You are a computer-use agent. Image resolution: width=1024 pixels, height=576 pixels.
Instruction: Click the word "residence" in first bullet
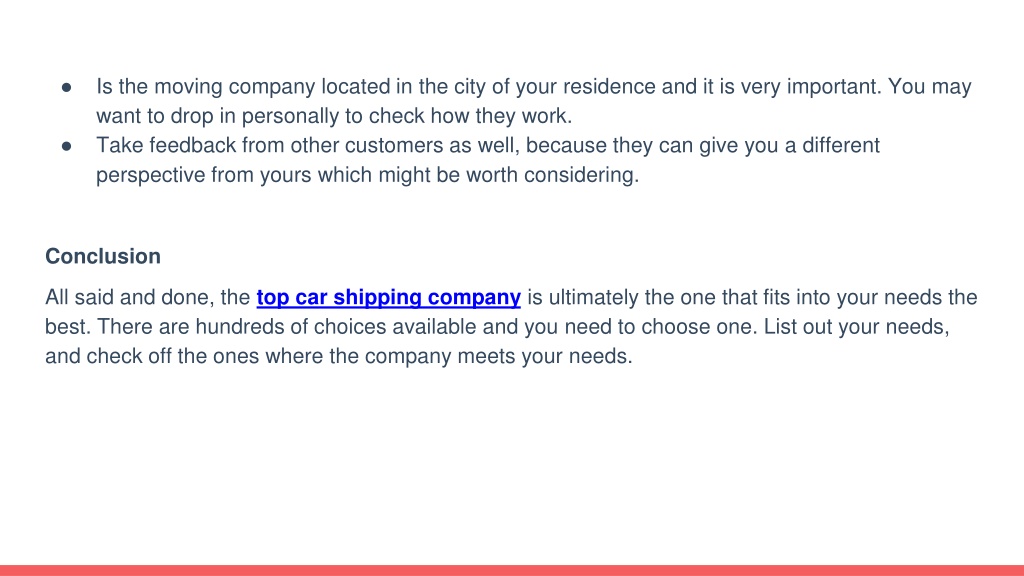[x=609, y=86]
